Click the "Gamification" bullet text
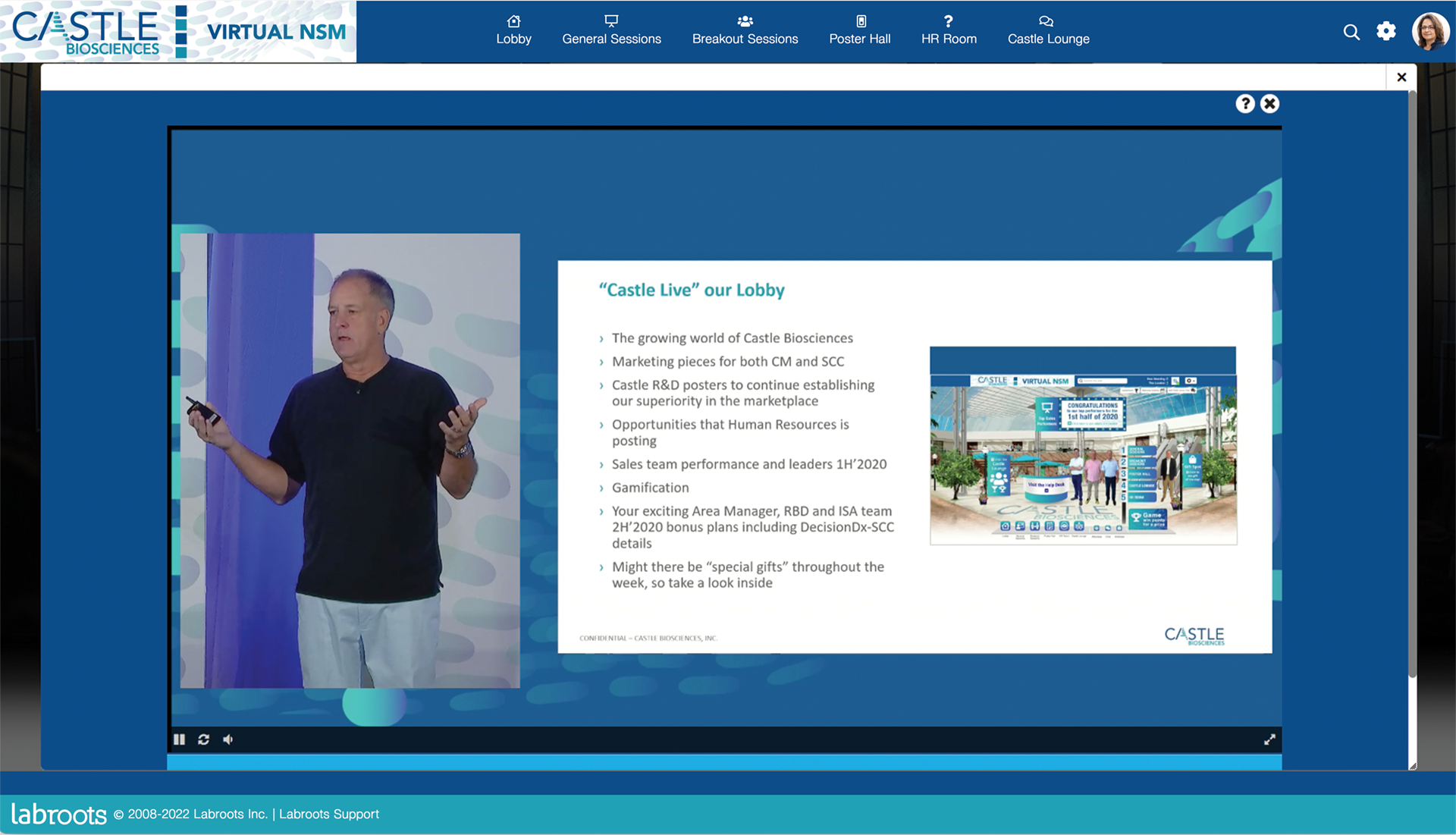The height and width of the screenshot is (835, 1456). [x=650, y=488]
